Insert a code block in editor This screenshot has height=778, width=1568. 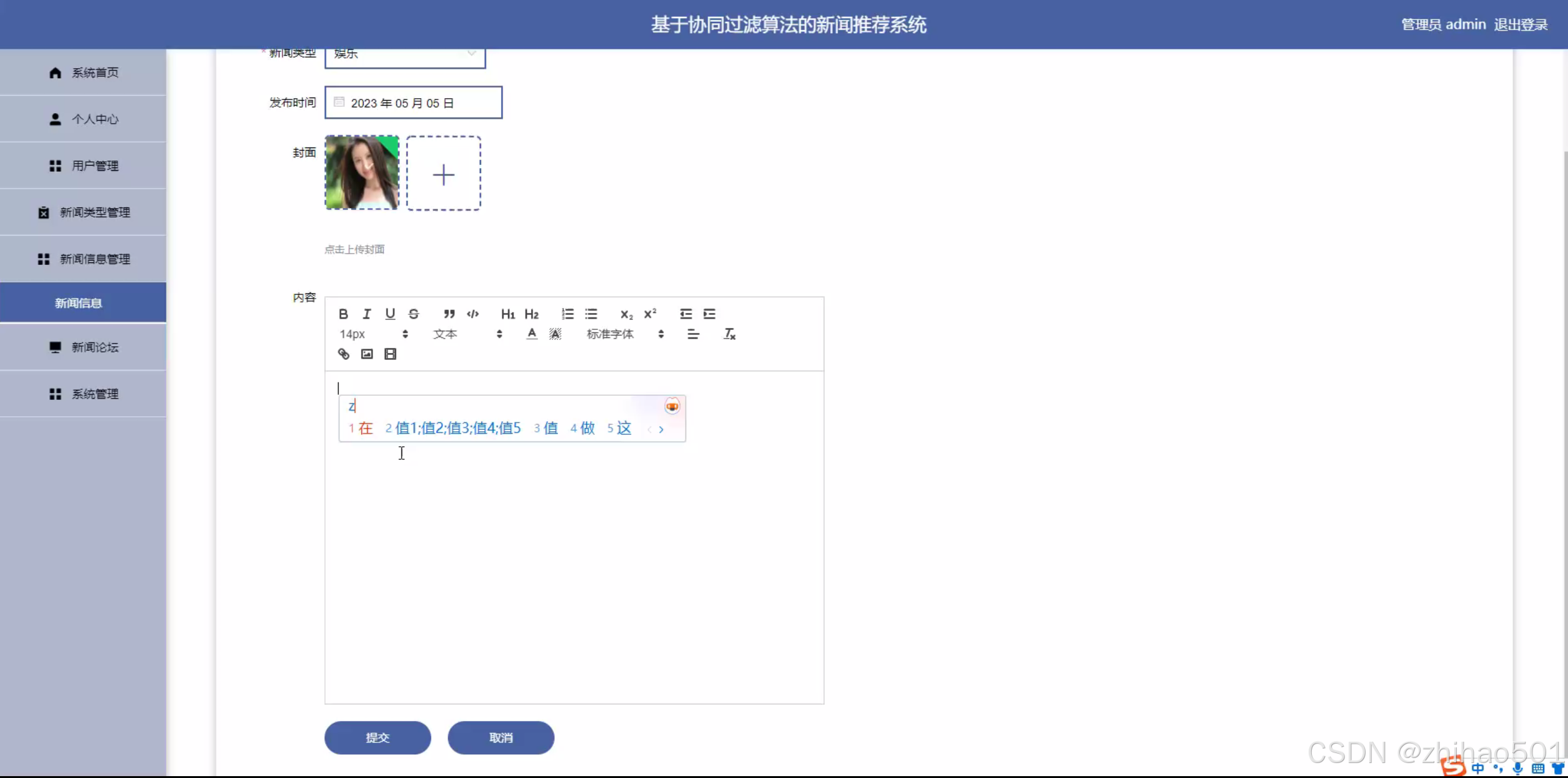[x=473, y=314]
